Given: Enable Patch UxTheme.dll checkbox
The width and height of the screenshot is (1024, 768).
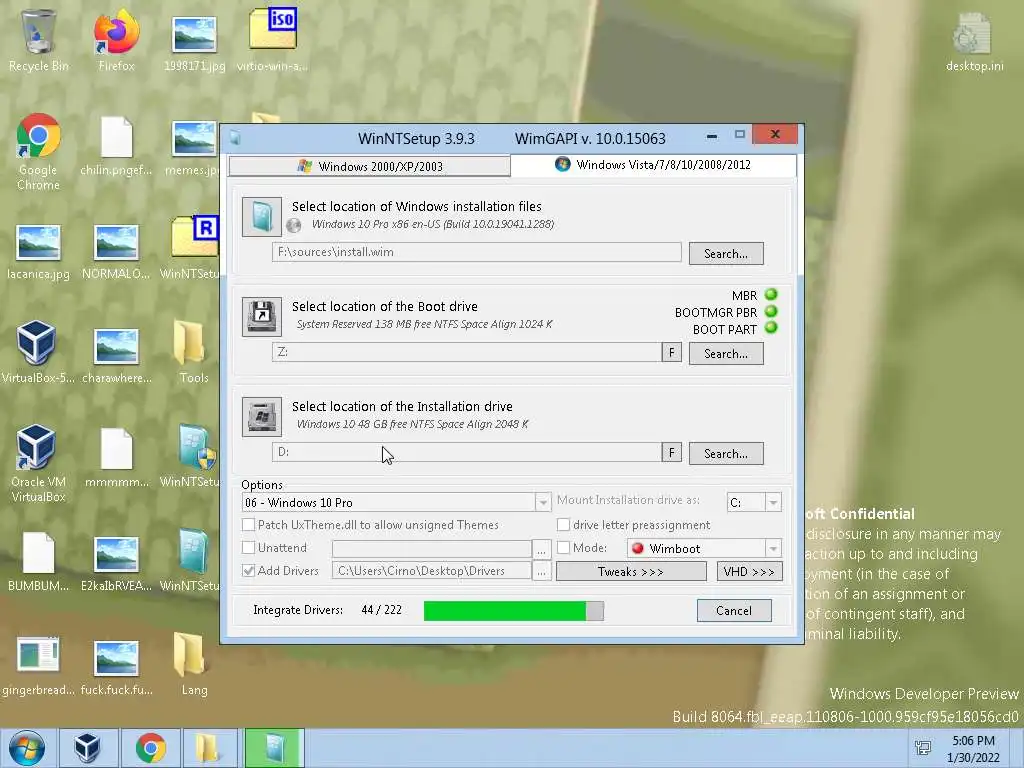Looking at the screenshot, I should [x=248, y=524].
